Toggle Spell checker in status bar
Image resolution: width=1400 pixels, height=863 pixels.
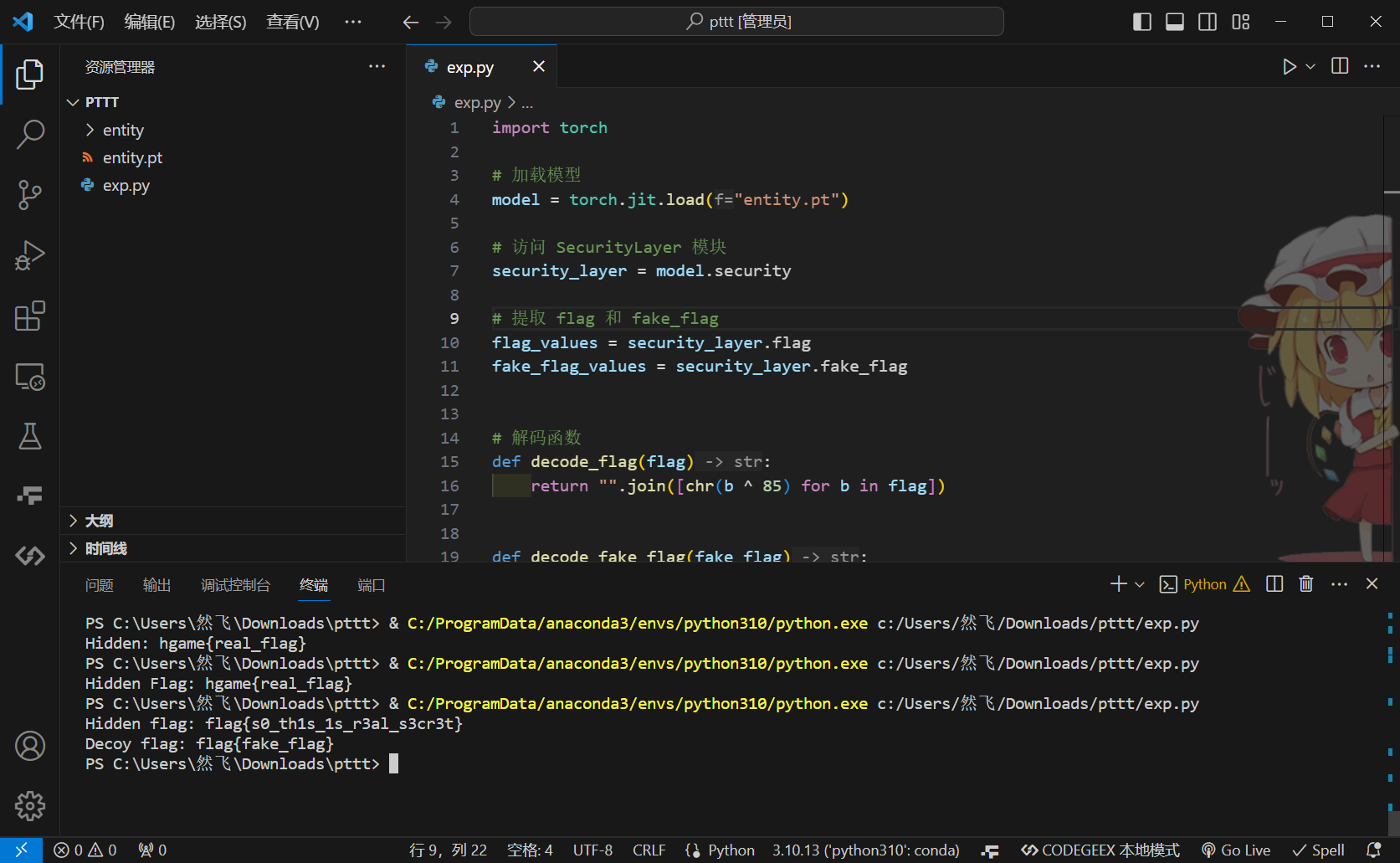1319,850
